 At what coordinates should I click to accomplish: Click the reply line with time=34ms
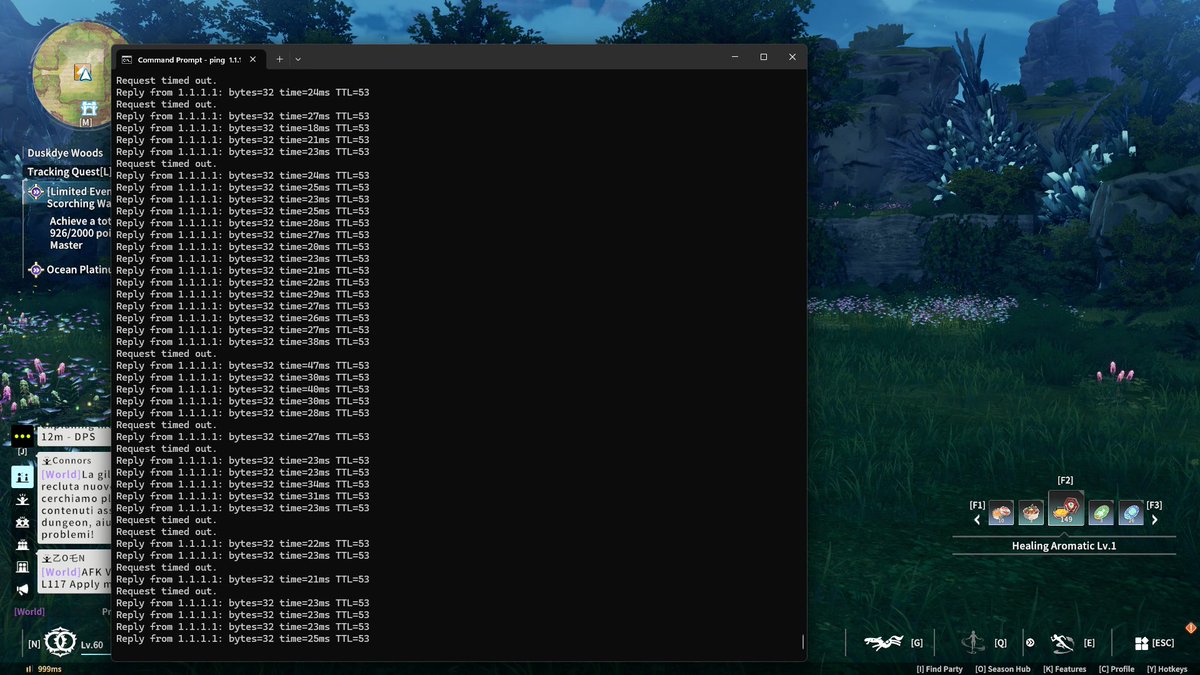click(x=243, y=484)
